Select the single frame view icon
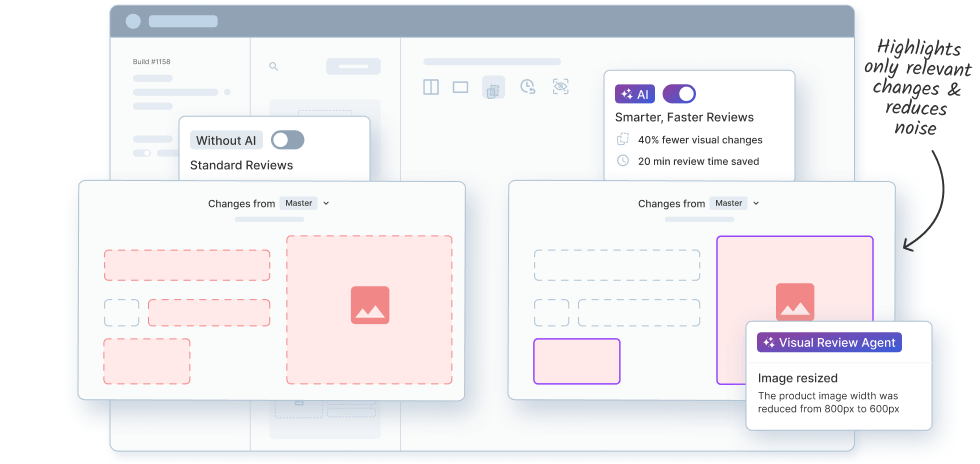The height and width of the screenshot is (464, 980). coord(461,88)
